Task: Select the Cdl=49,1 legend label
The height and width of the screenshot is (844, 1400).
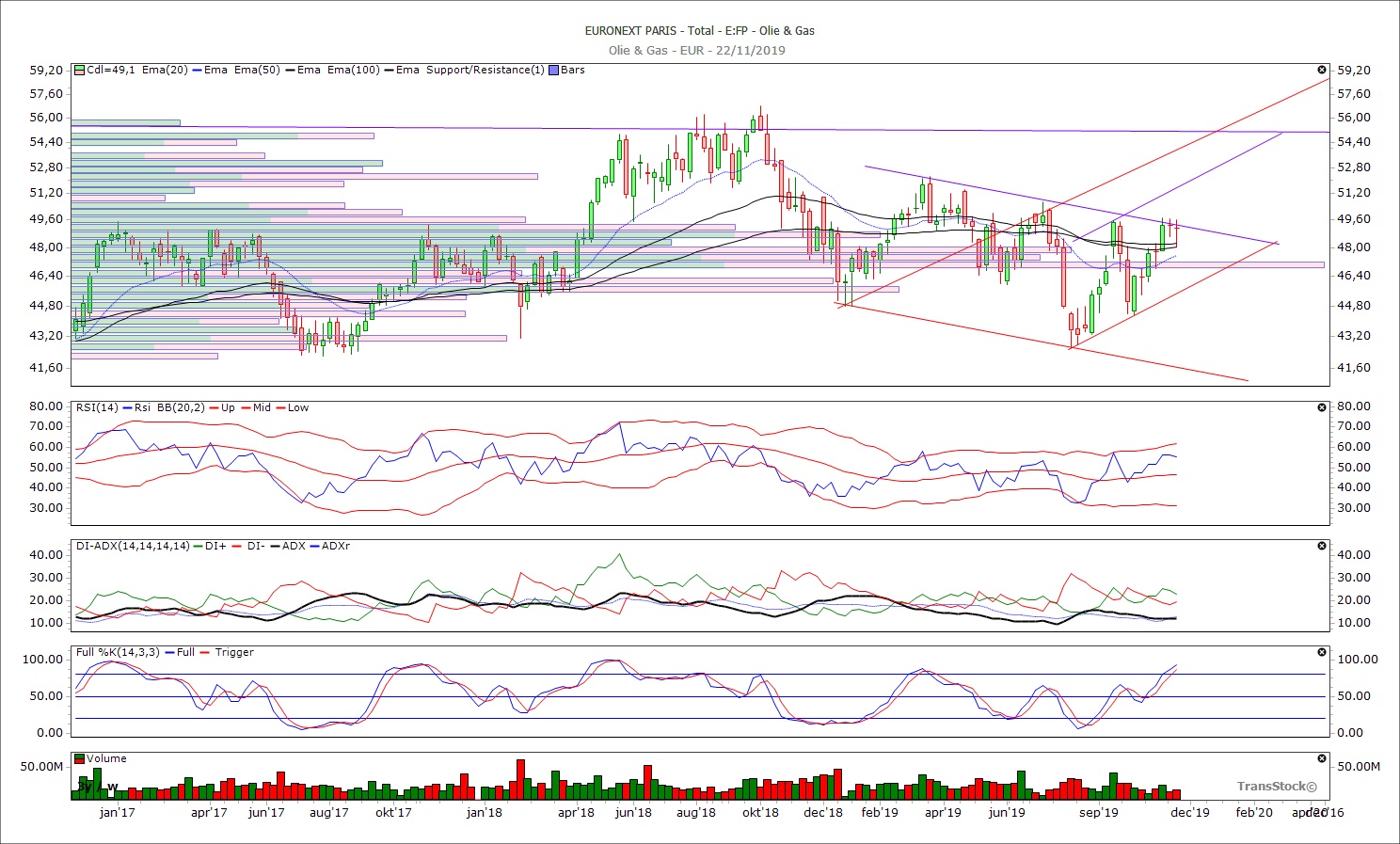Action: click(111, 71)
